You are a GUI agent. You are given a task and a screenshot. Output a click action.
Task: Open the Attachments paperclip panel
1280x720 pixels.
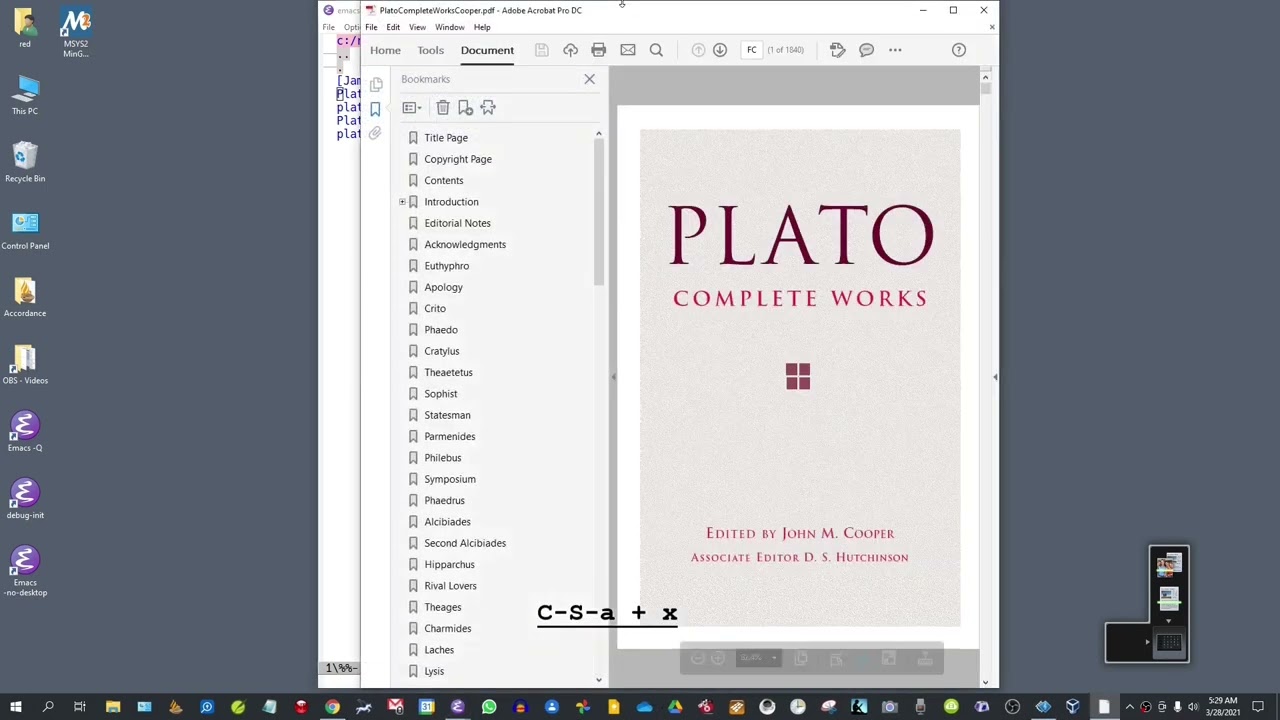[x=375, y=133]
